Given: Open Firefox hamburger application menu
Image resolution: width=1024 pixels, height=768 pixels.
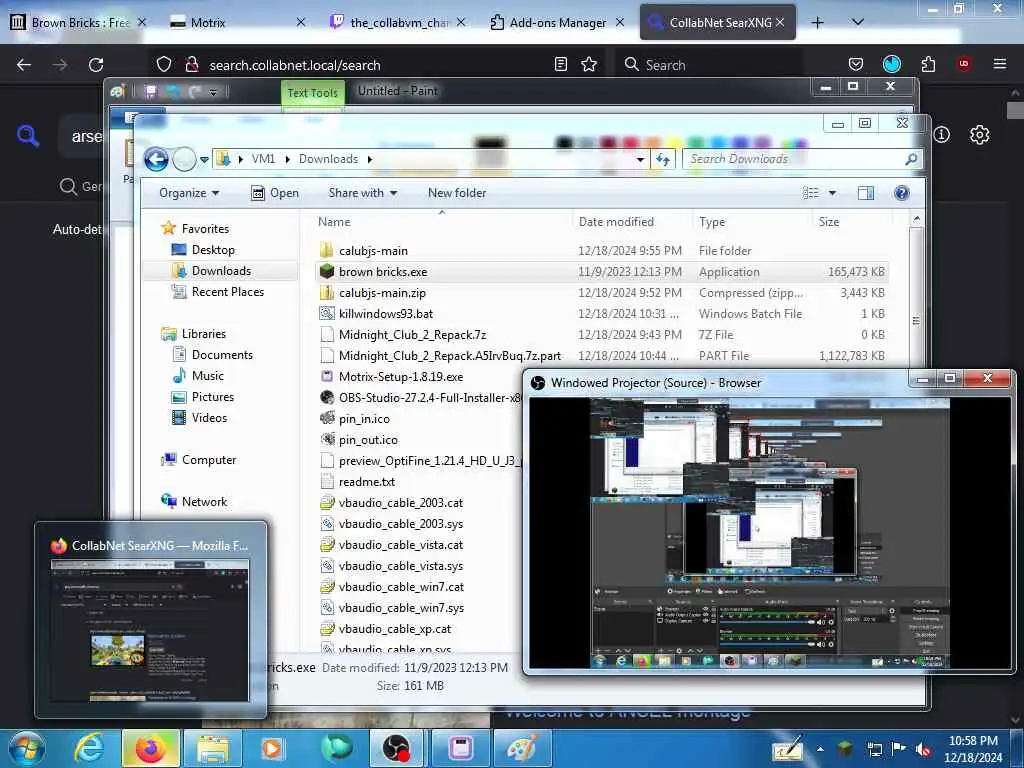Looking at the screenshot, I should (x=999, y=64).
